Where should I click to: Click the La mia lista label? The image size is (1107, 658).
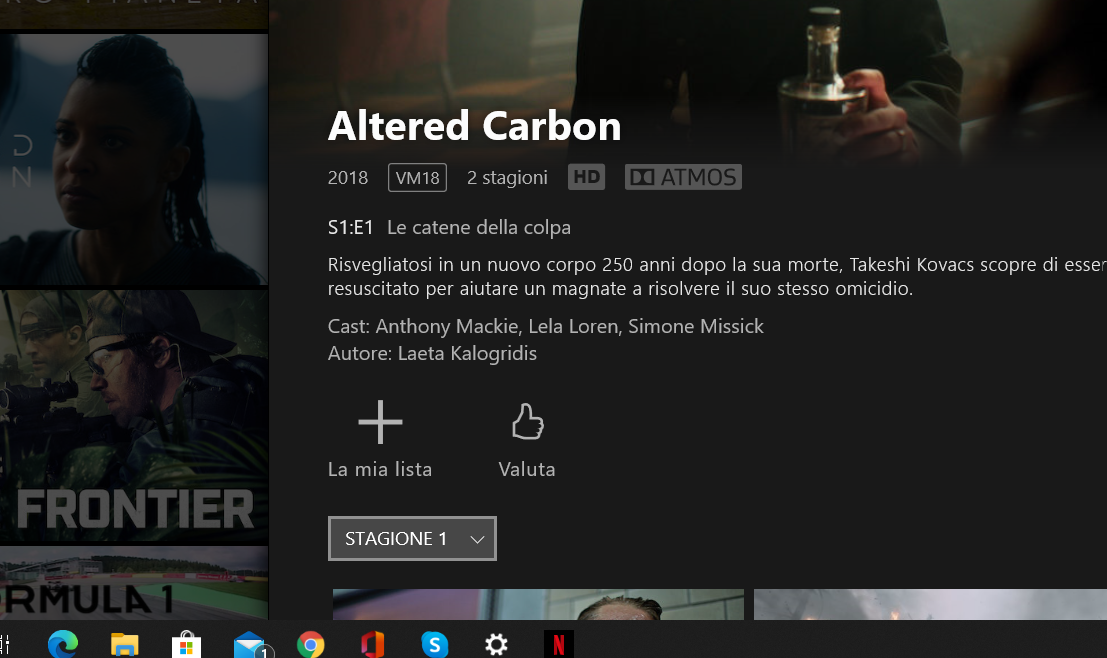click(x=380, y=469)
